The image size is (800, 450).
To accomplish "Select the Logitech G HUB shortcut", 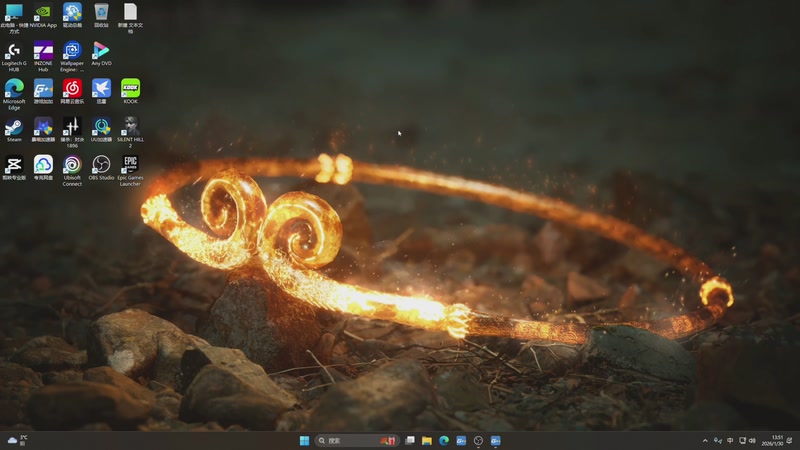I will (x=14, y=57).
